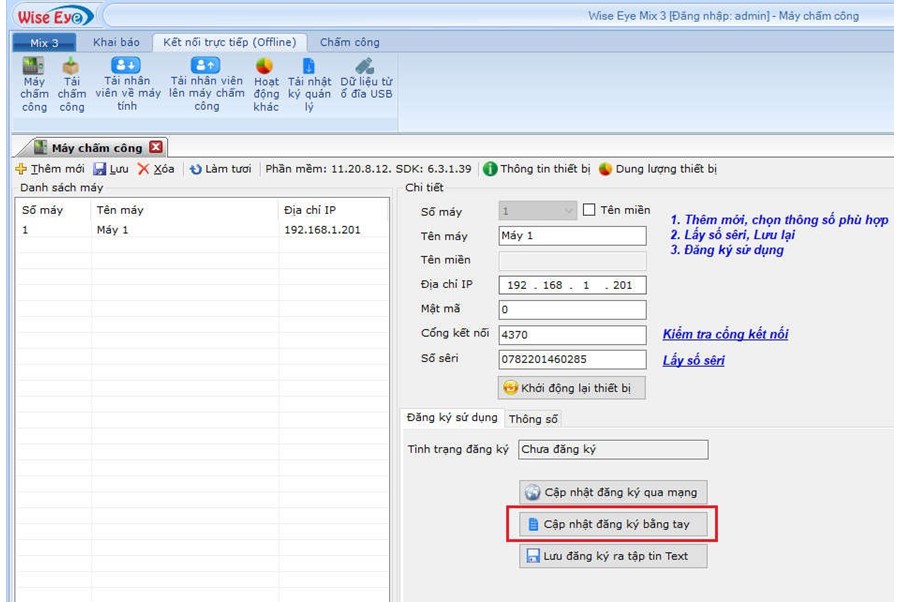Screen dimensions: 900x602
Task: Select Tải nhân viên lên máy chấm công
Action: pos(207,84)
